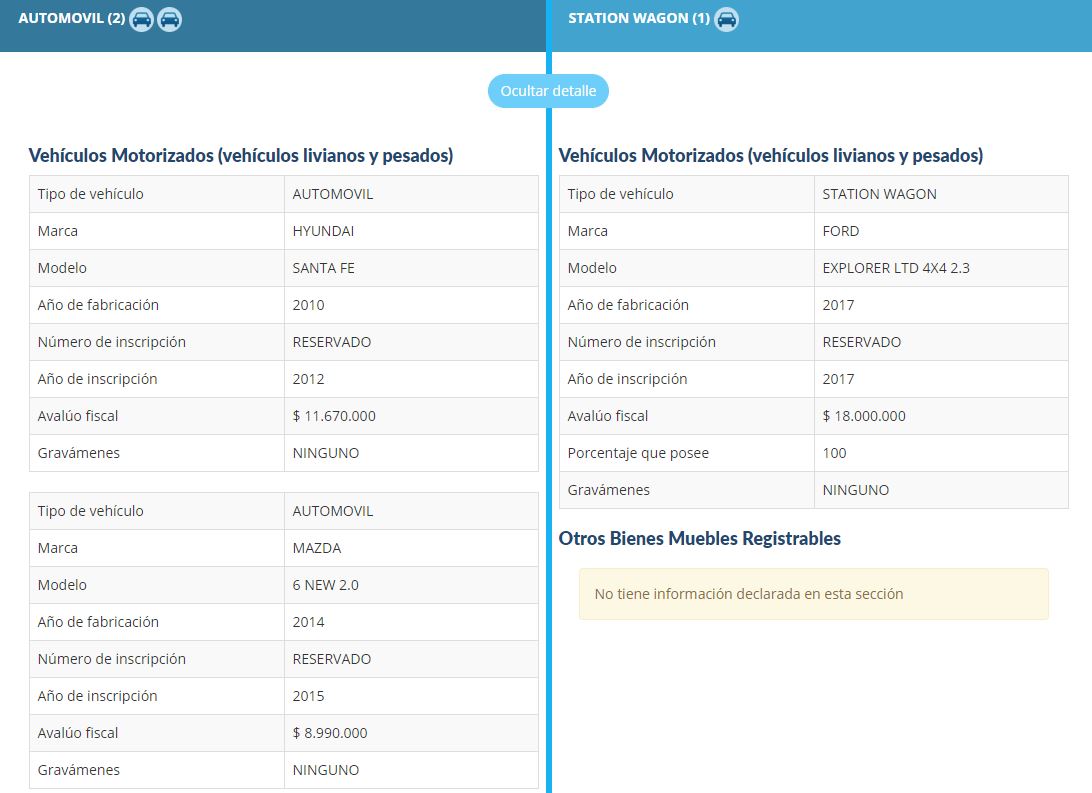Click the FORD brand cell
The width and height of the screenshot is (1092, 793).
[x=941, y=231]
